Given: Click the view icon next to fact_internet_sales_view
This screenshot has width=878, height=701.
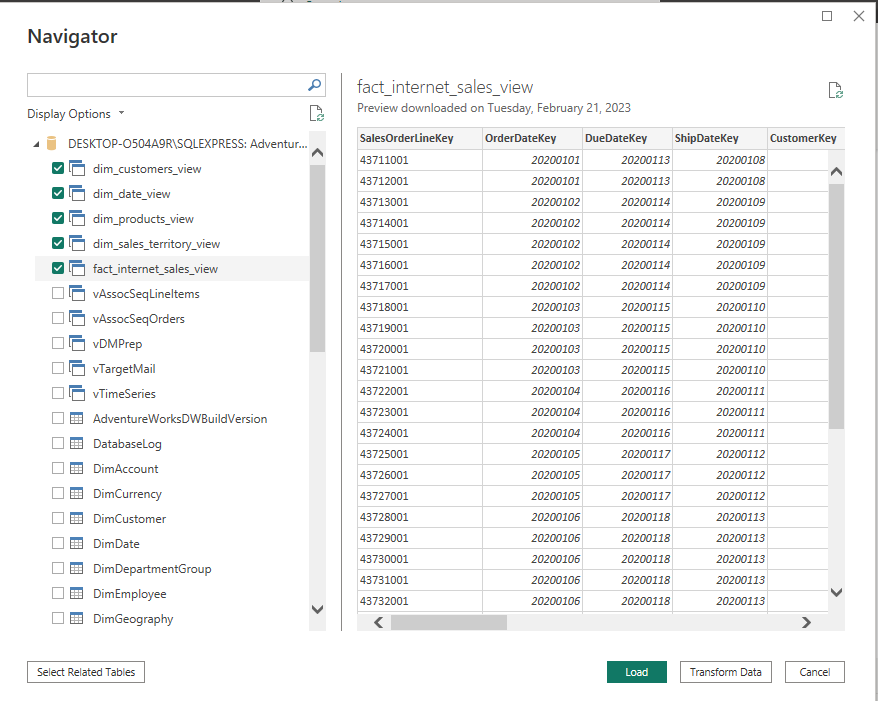Looking at the screenshot, I should [77, 268].
